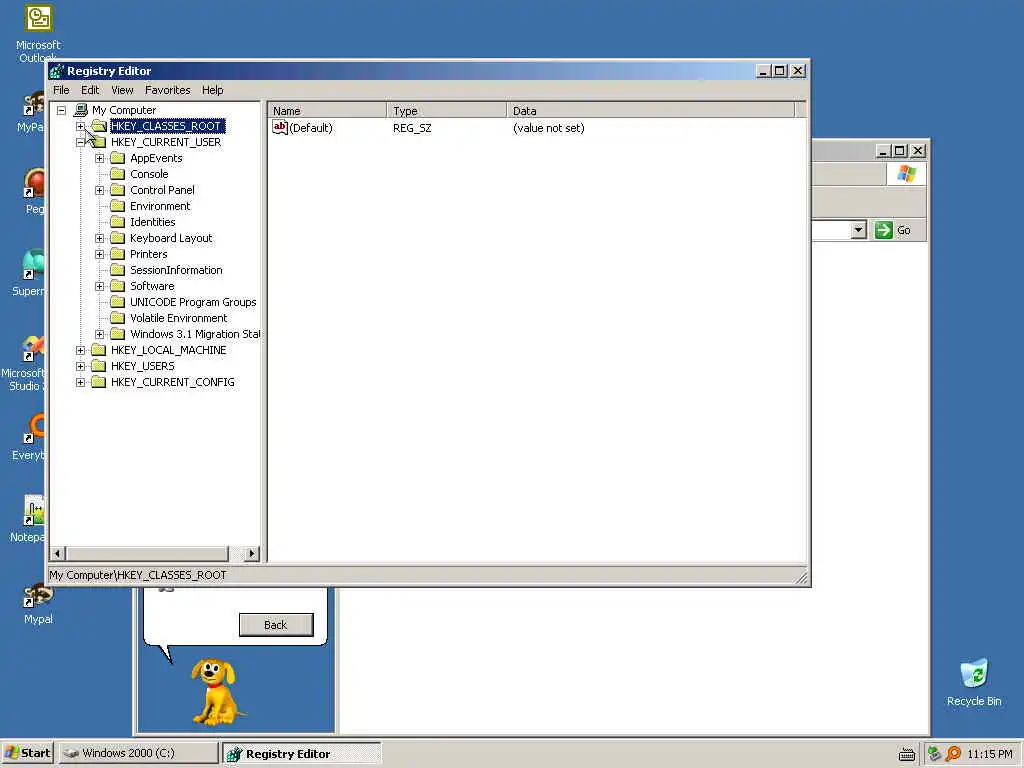
Task: Click the Environment folder icon
Action: point(118,206)
